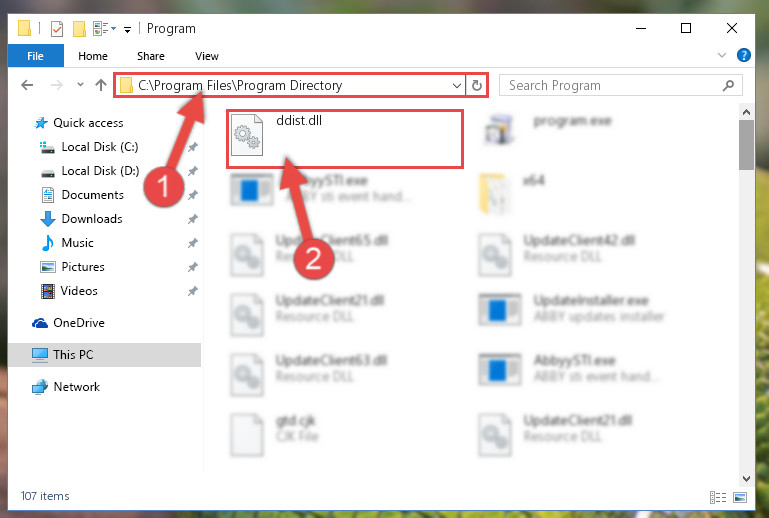This screenshot has width=769, height=518.
Task: Click the New Folder quick access icon
Action: 79,29
